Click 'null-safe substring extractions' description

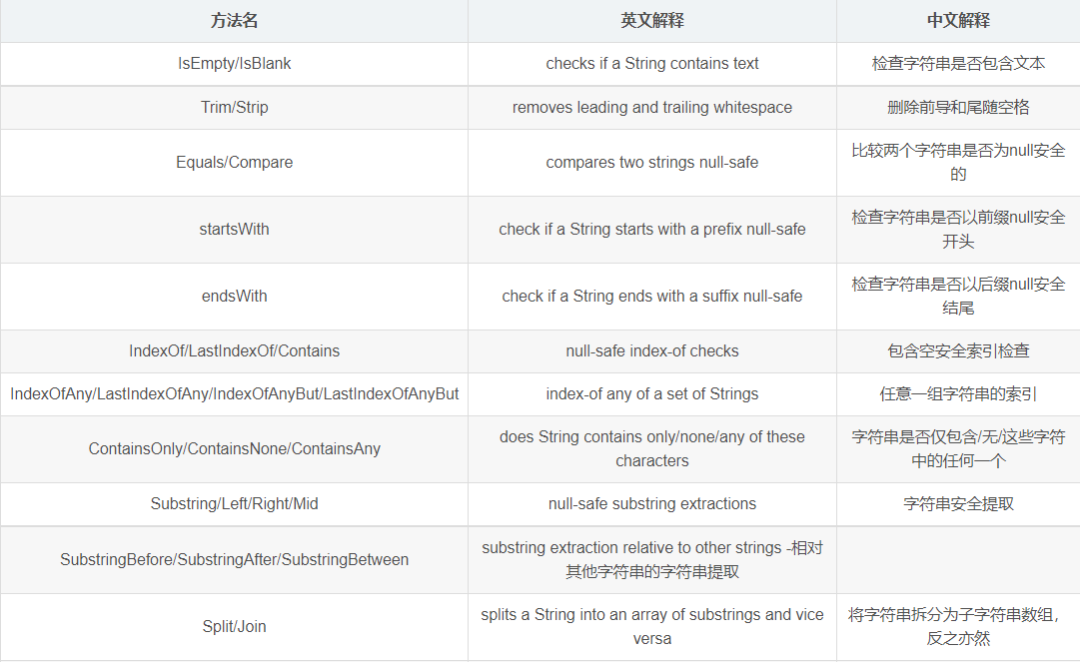(x=652, y=504)
